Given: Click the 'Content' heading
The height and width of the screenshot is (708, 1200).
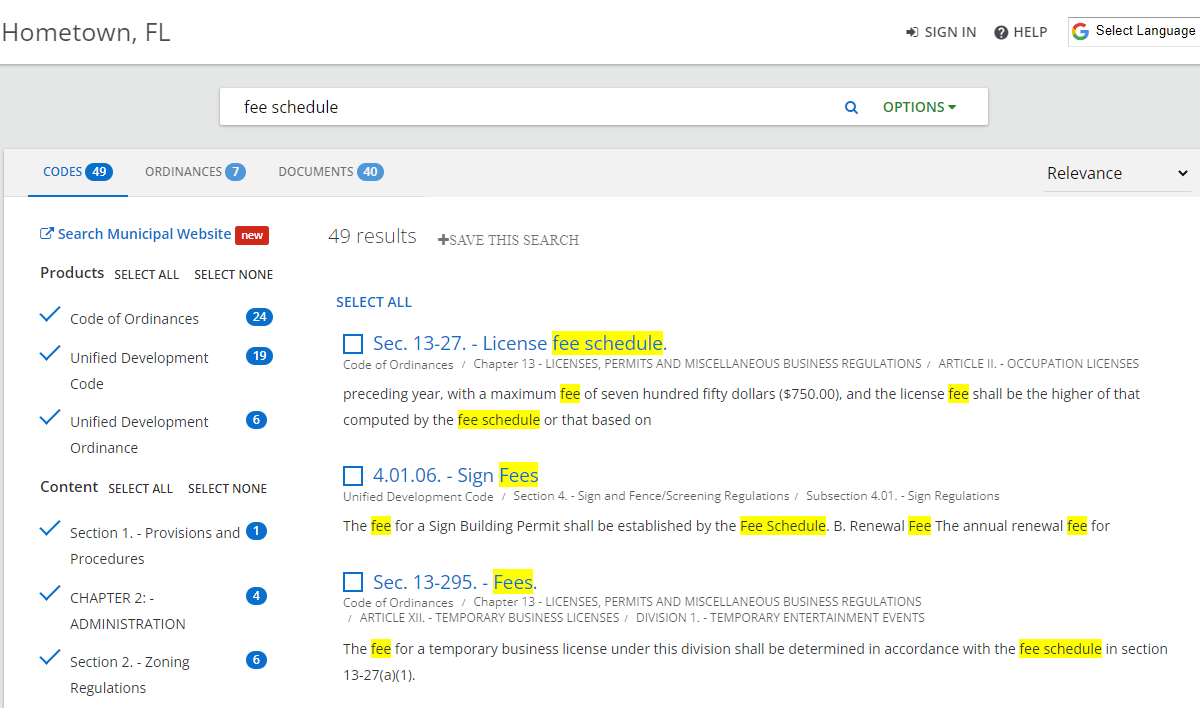Looking at the screenshot, I should [x=69, y=487].
